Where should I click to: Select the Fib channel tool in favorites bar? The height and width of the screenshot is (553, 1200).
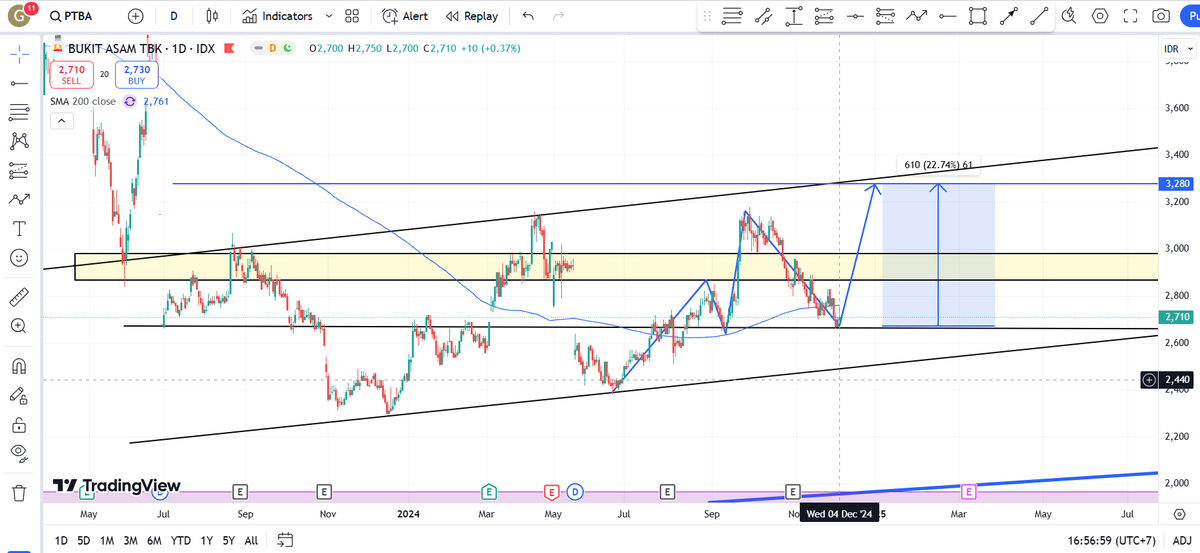click(x=885, y=16)
